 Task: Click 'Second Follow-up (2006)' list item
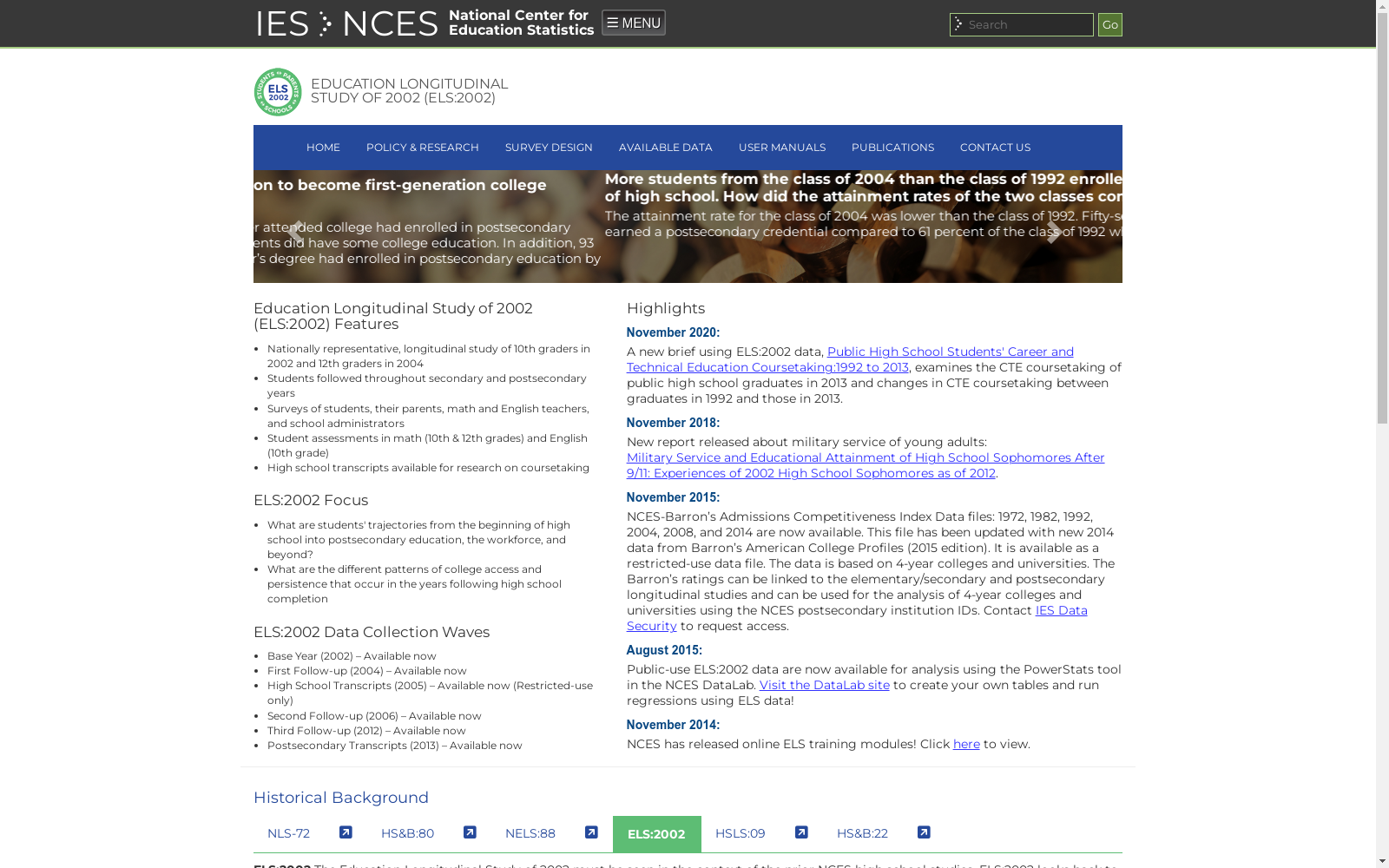coord(374,716)
